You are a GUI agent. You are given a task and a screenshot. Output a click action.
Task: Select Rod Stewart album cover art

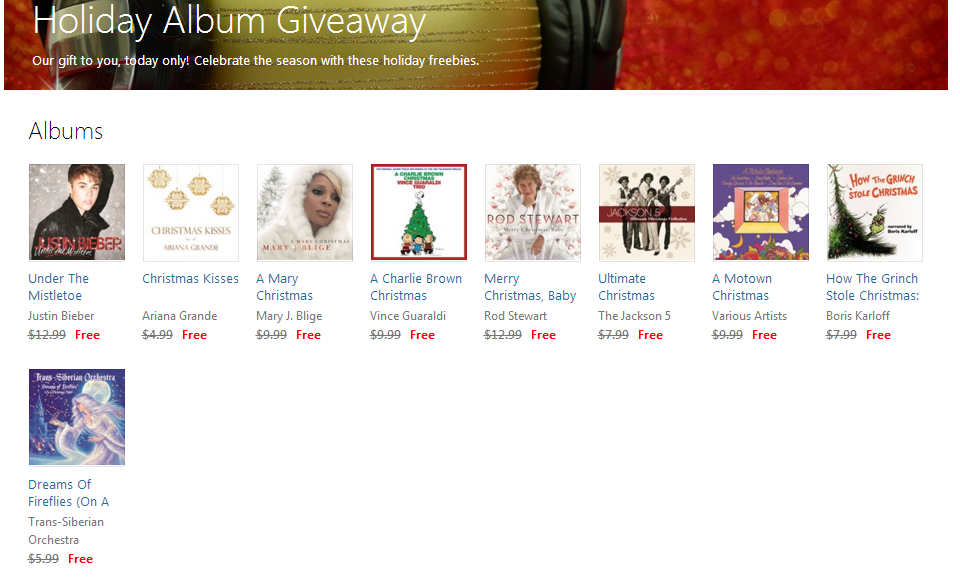(x=533, y=212)
